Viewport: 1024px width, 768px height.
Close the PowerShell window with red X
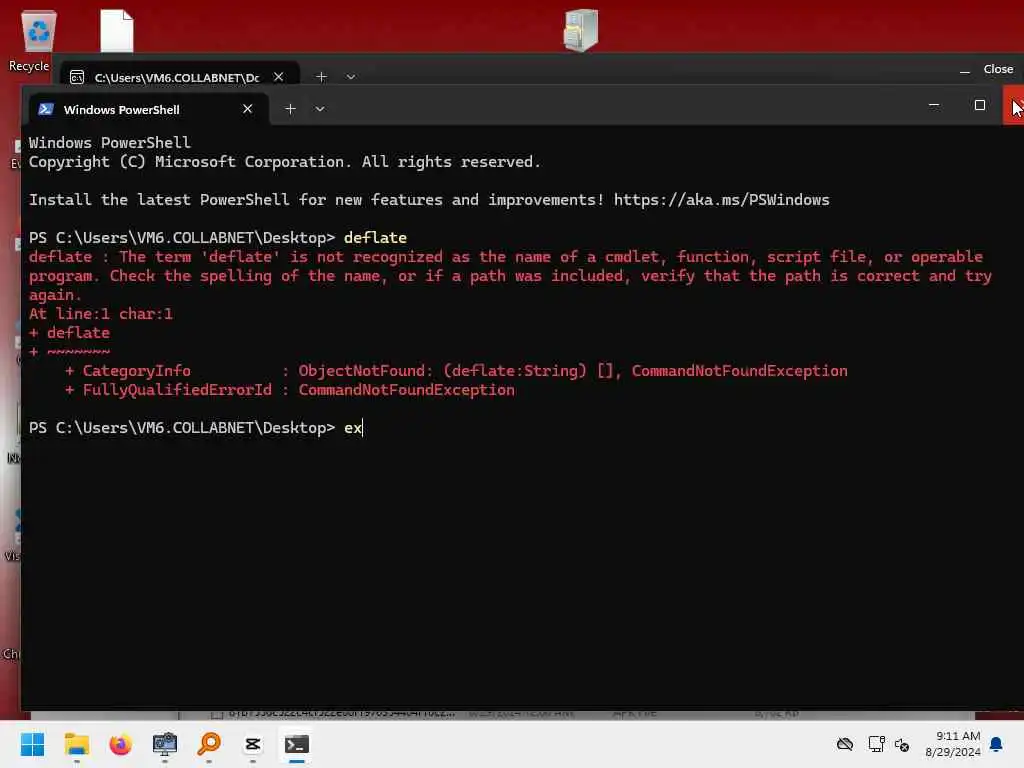coord(1014,105)
